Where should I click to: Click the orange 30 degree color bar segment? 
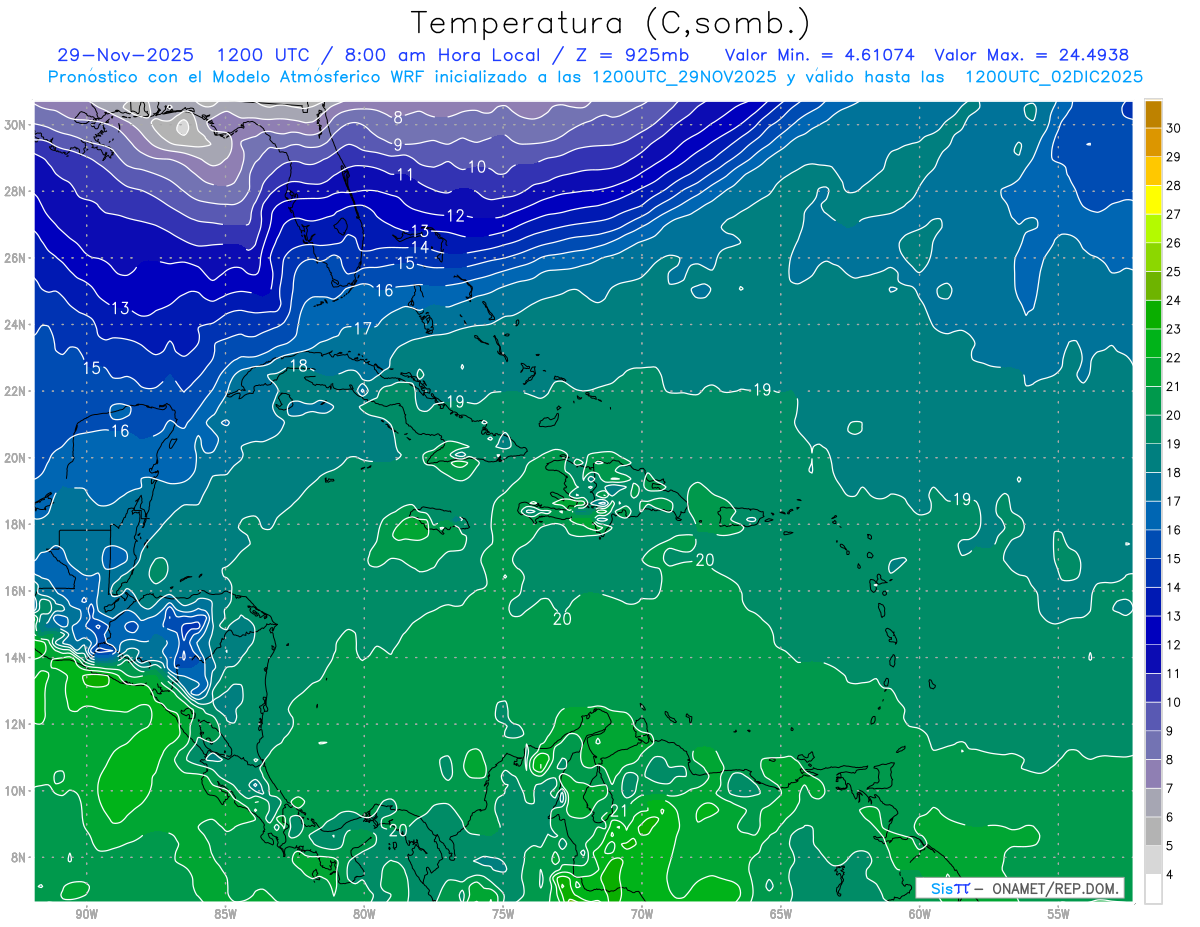[x=1153, y=114]
